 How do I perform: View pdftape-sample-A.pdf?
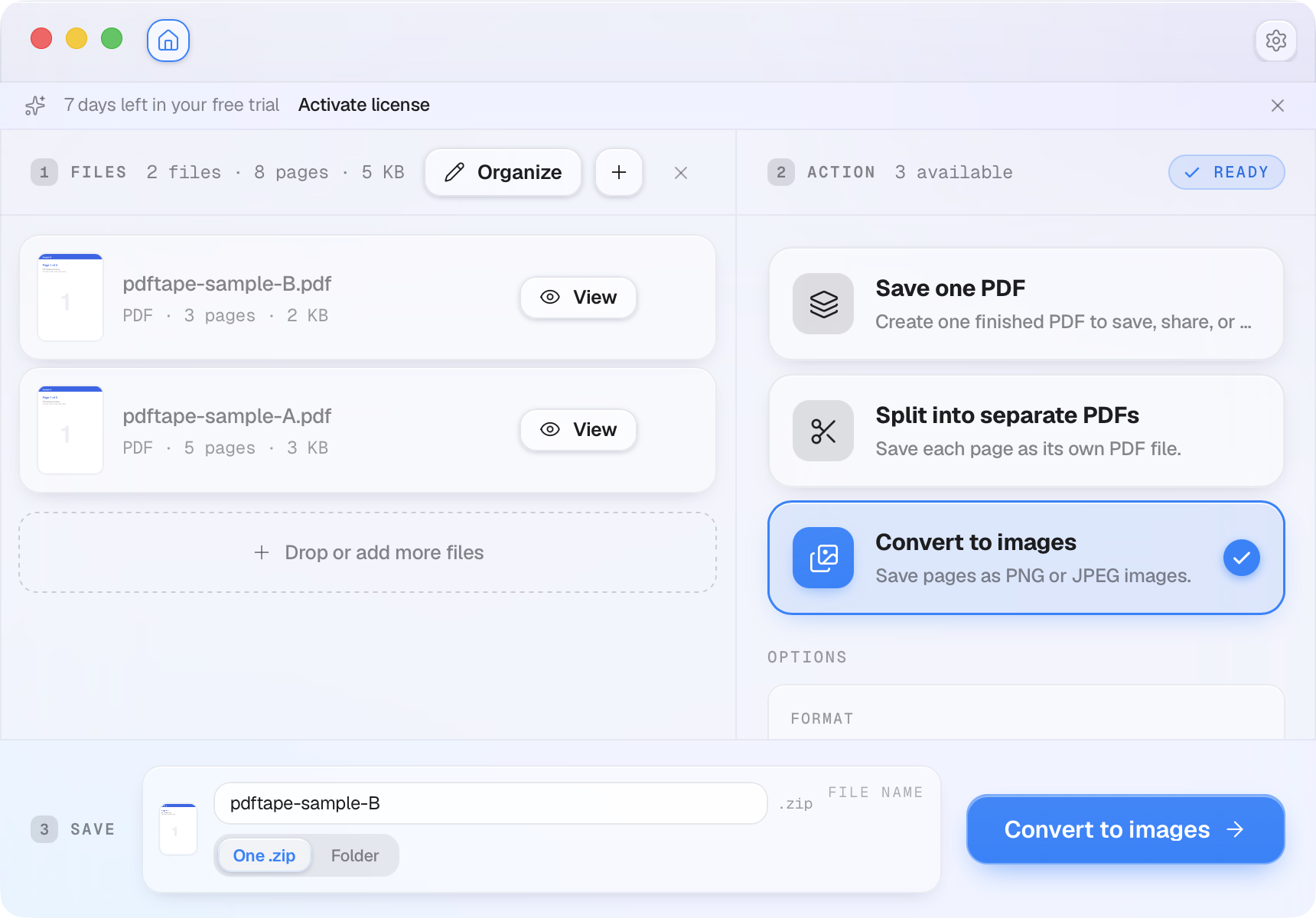pos(578,430)
